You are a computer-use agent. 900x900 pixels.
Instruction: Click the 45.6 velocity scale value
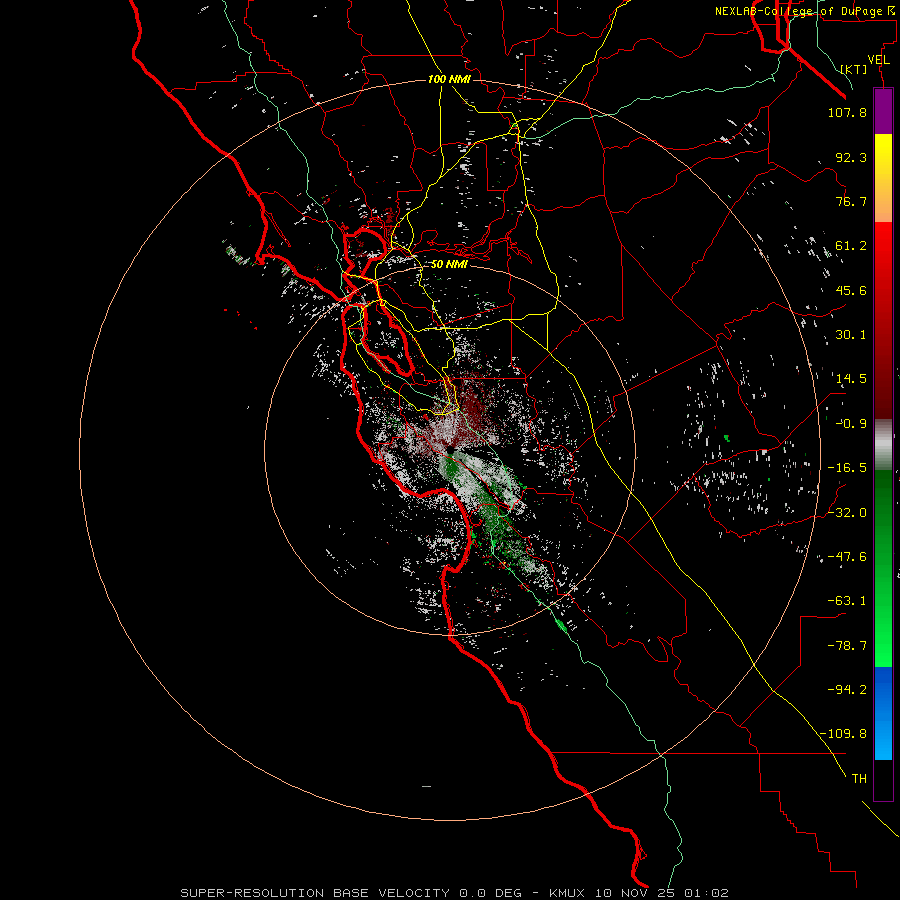[x=851, y=290]
